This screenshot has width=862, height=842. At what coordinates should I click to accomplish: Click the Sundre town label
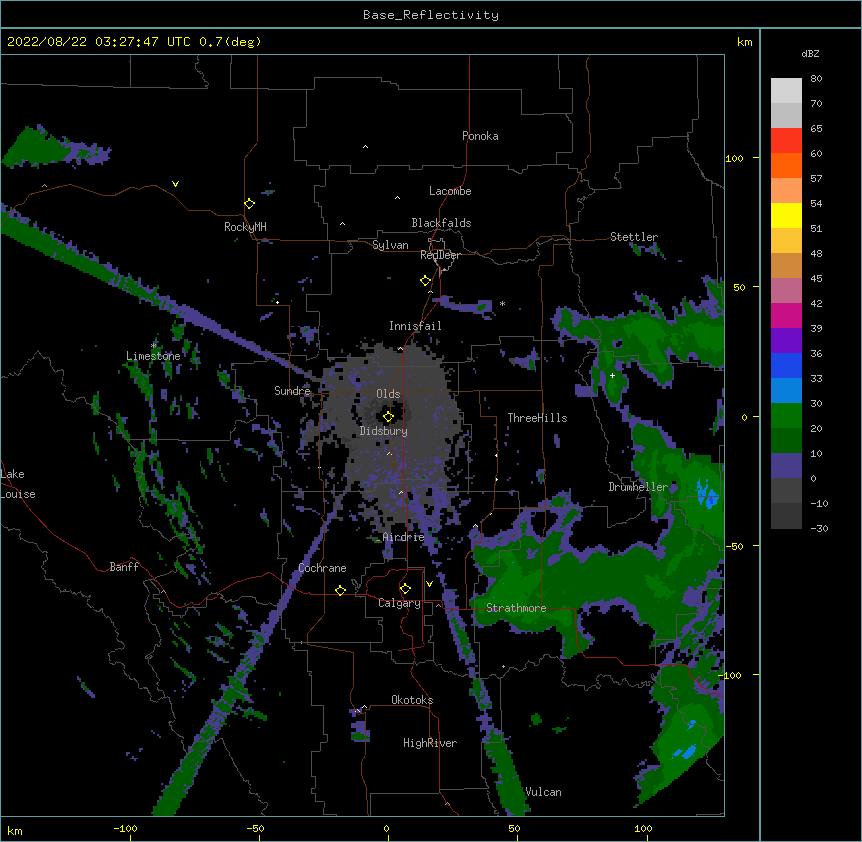[x=292, y=391]
